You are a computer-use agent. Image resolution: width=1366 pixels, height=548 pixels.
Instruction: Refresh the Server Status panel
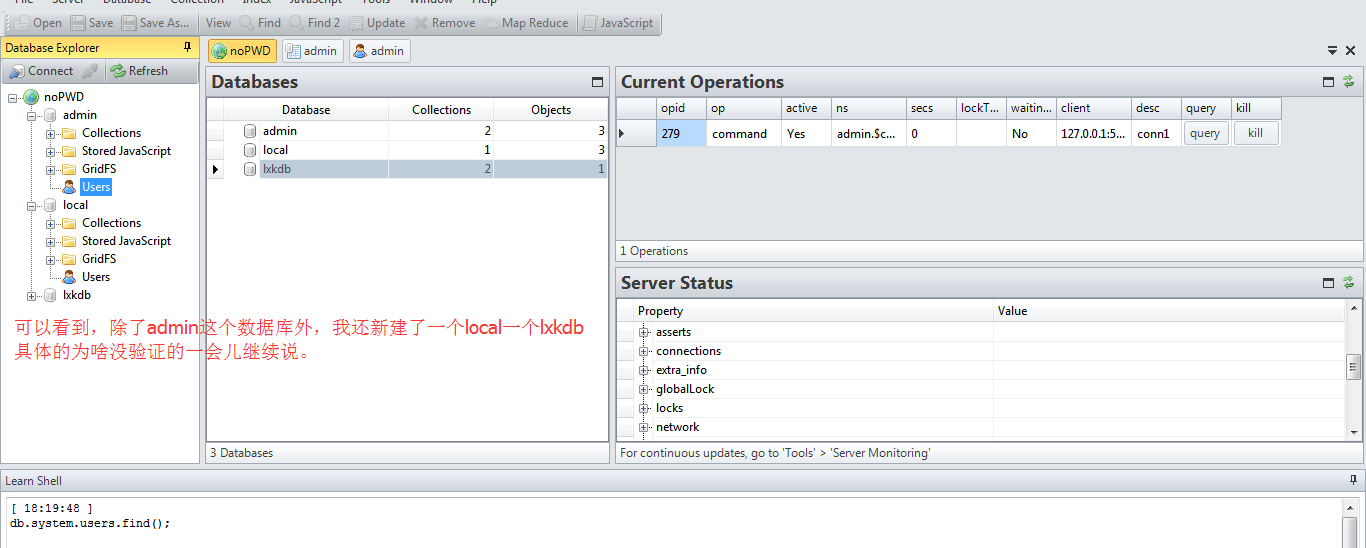pyautogui.click(x=1349, y=283)
